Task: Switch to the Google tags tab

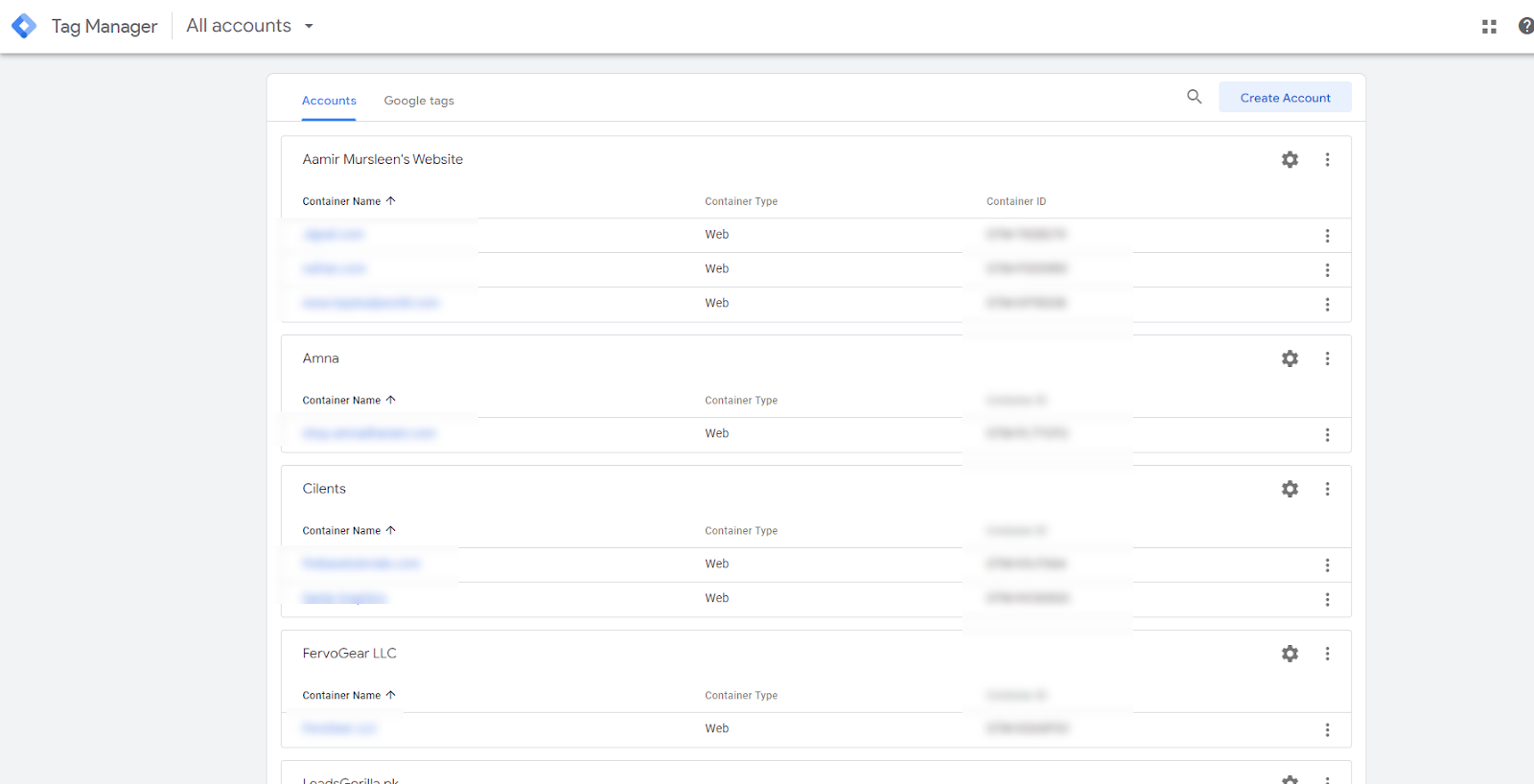Action: point(419,101)
